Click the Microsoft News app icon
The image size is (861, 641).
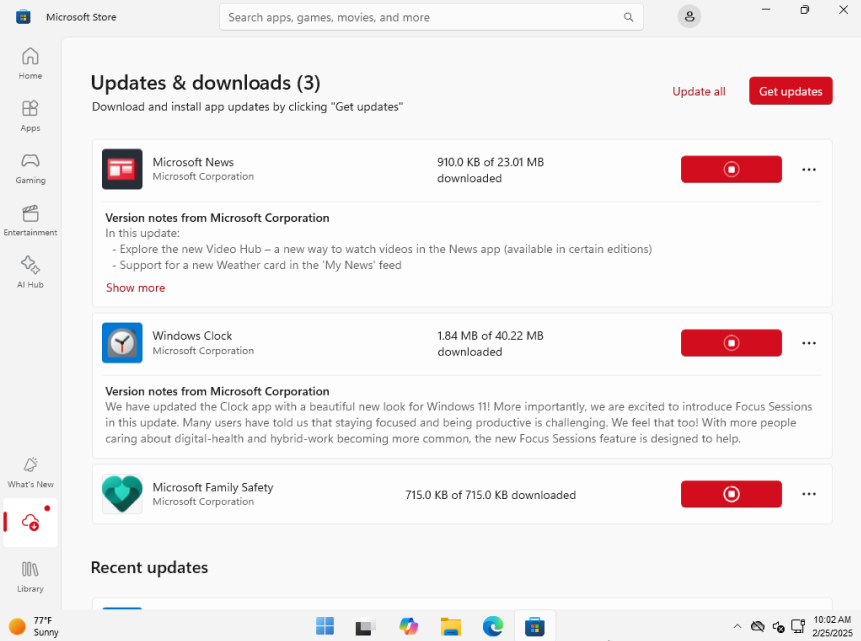coord(122,169)
